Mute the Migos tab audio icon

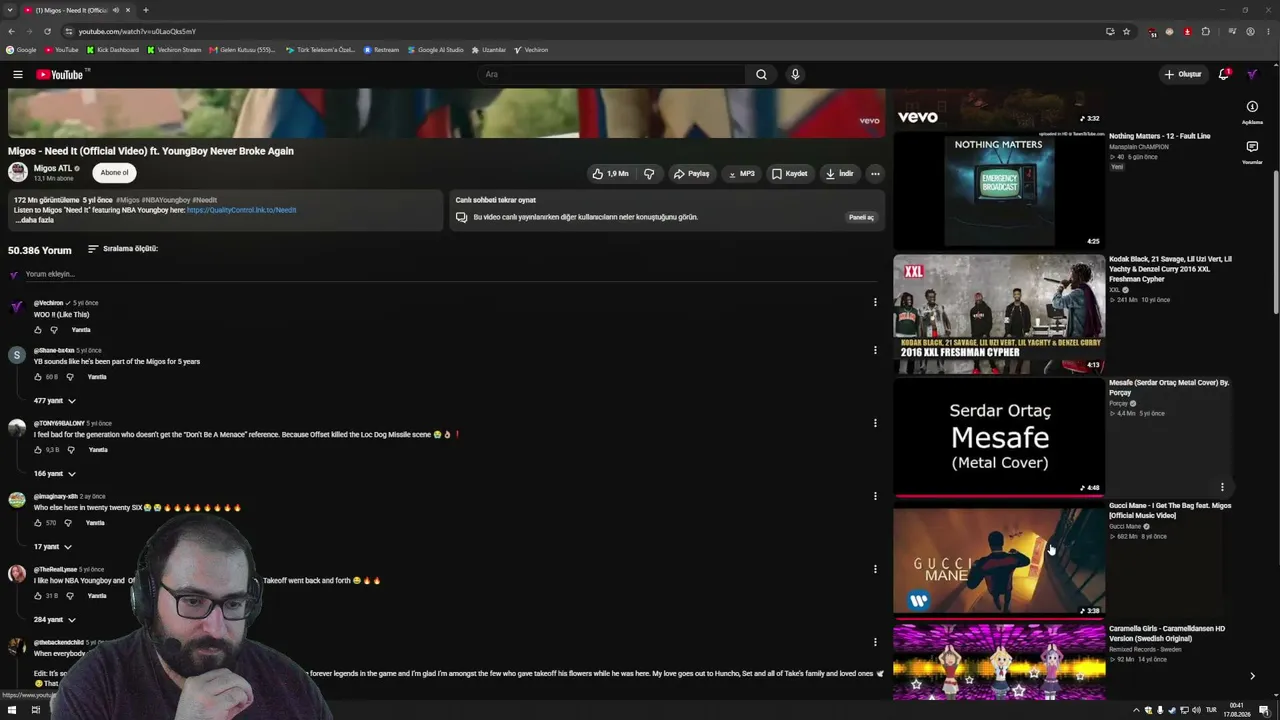coord(115,10)
